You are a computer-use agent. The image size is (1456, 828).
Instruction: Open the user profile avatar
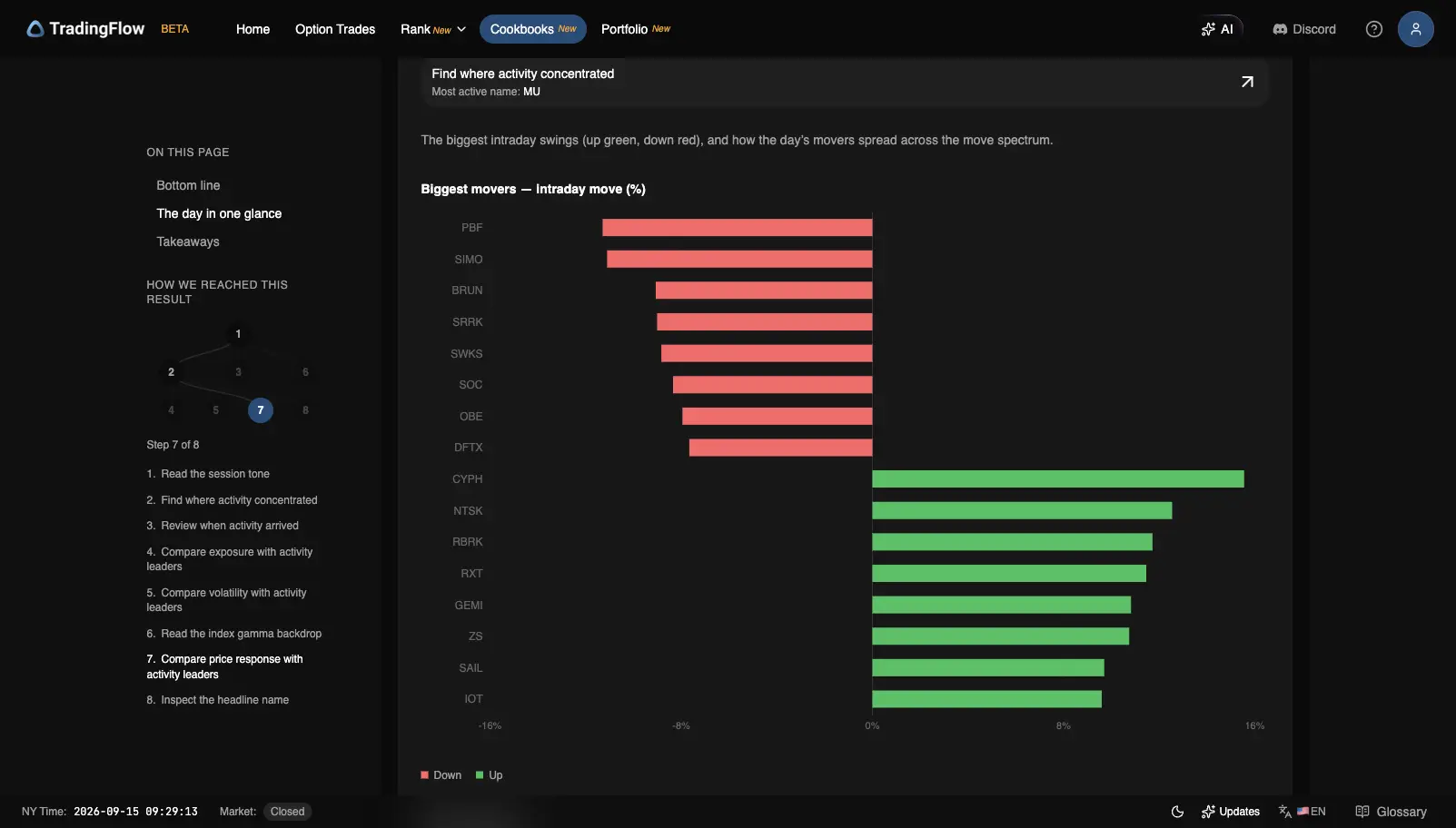click(x=1415, y=29)
